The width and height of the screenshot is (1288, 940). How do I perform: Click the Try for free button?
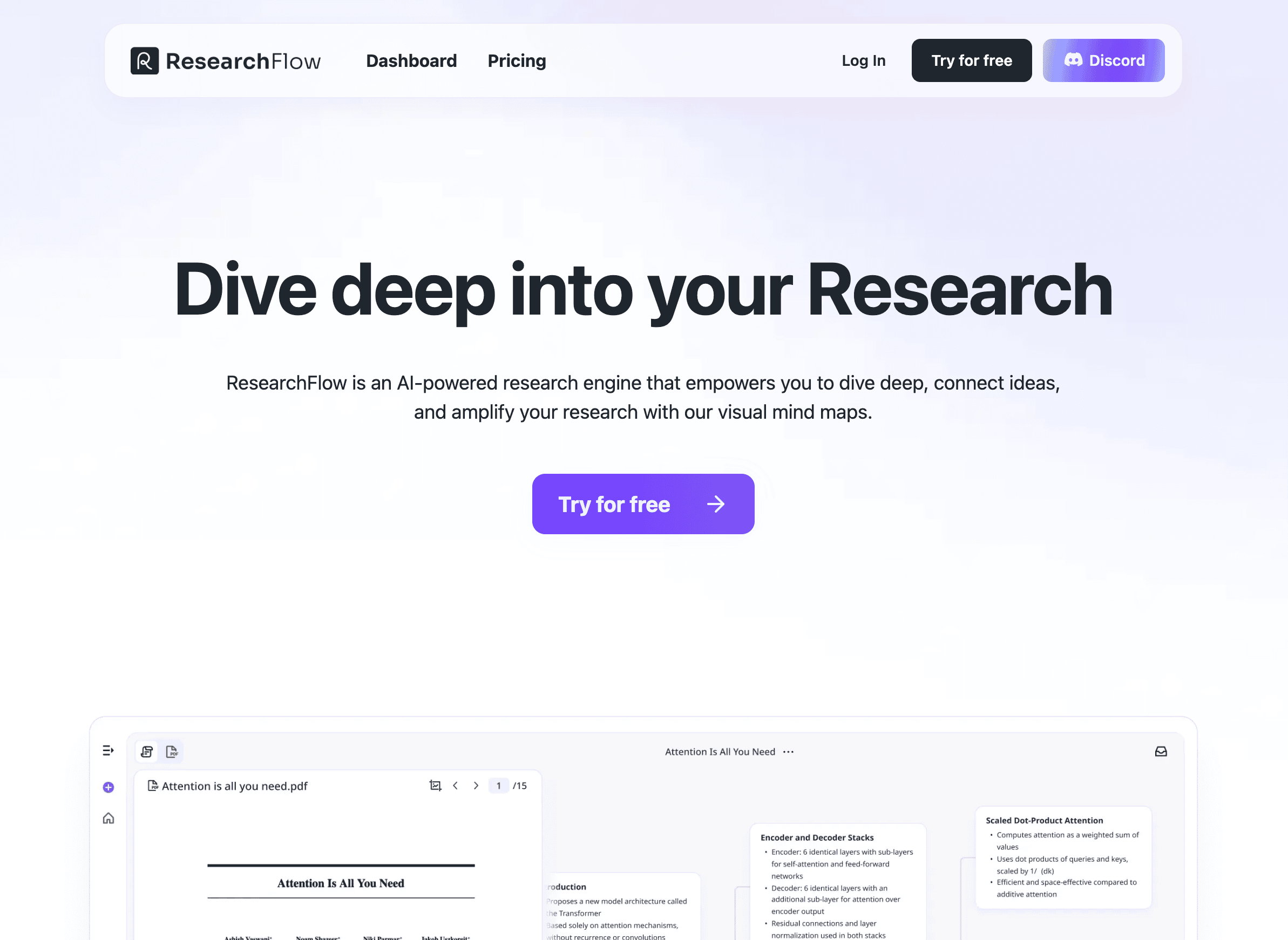coord(644,504)
